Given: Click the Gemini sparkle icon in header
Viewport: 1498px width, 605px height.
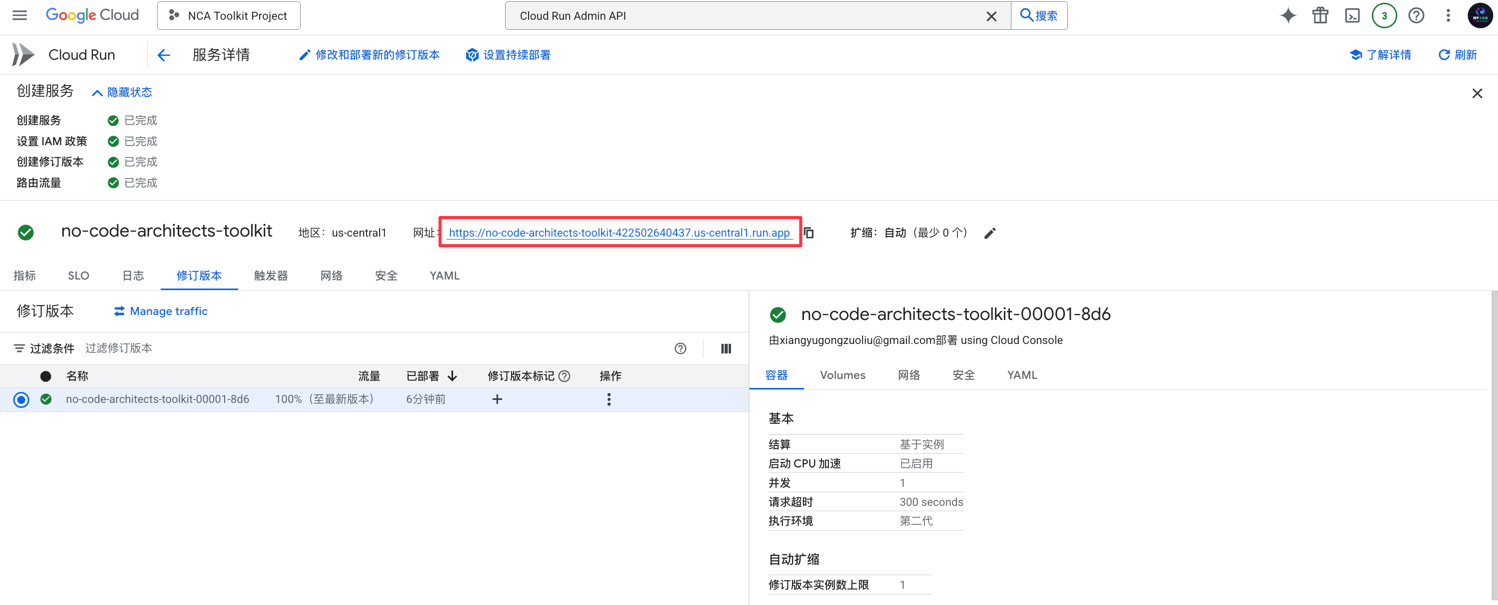Looking at the screenshot, I should tap(1288, 15).
